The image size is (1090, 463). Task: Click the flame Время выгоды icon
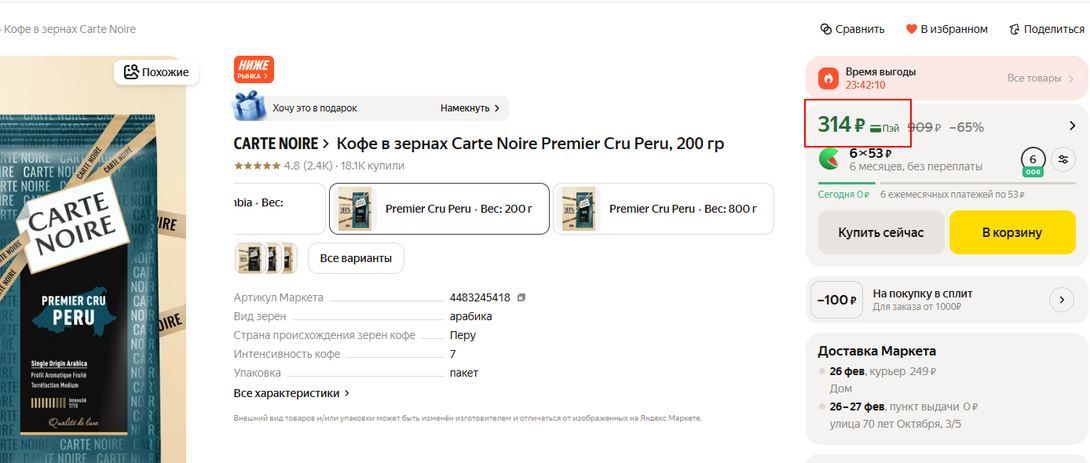click(x=828, y=78)
